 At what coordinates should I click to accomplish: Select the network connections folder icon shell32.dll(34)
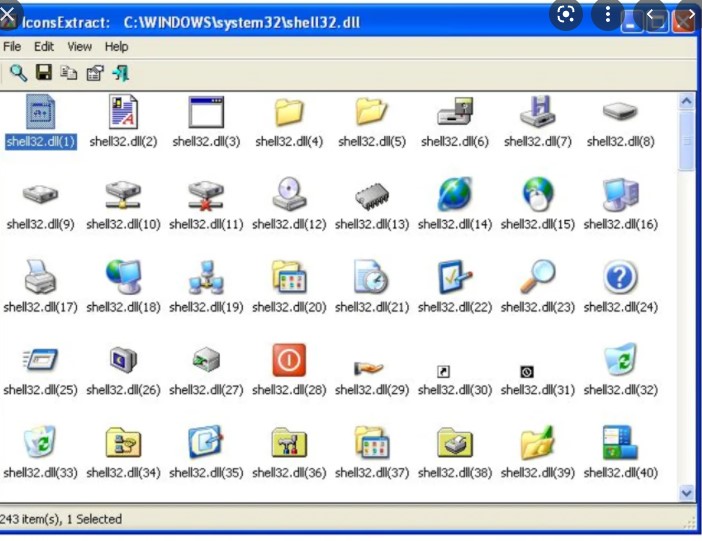click(x=124, y=442)
